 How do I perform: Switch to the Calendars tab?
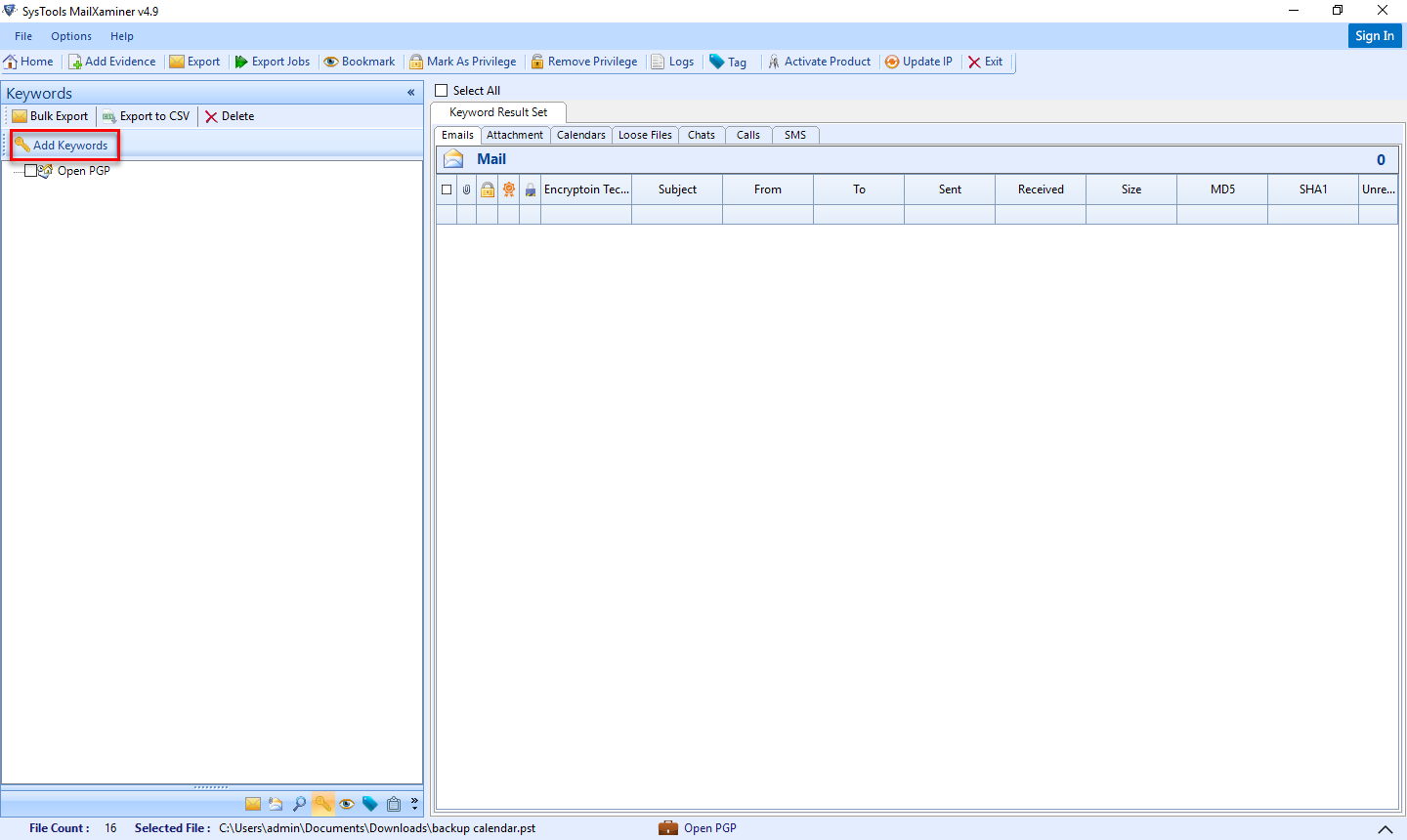tap(581, 135)
